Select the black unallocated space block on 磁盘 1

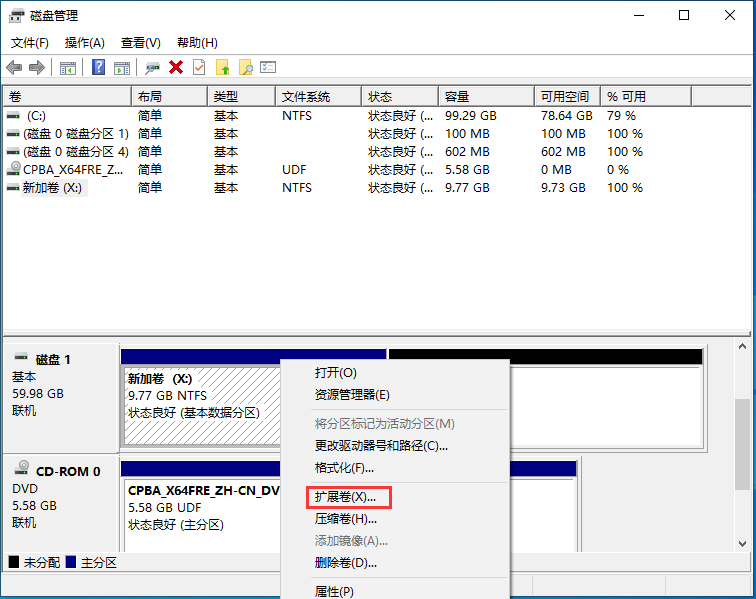605,405
